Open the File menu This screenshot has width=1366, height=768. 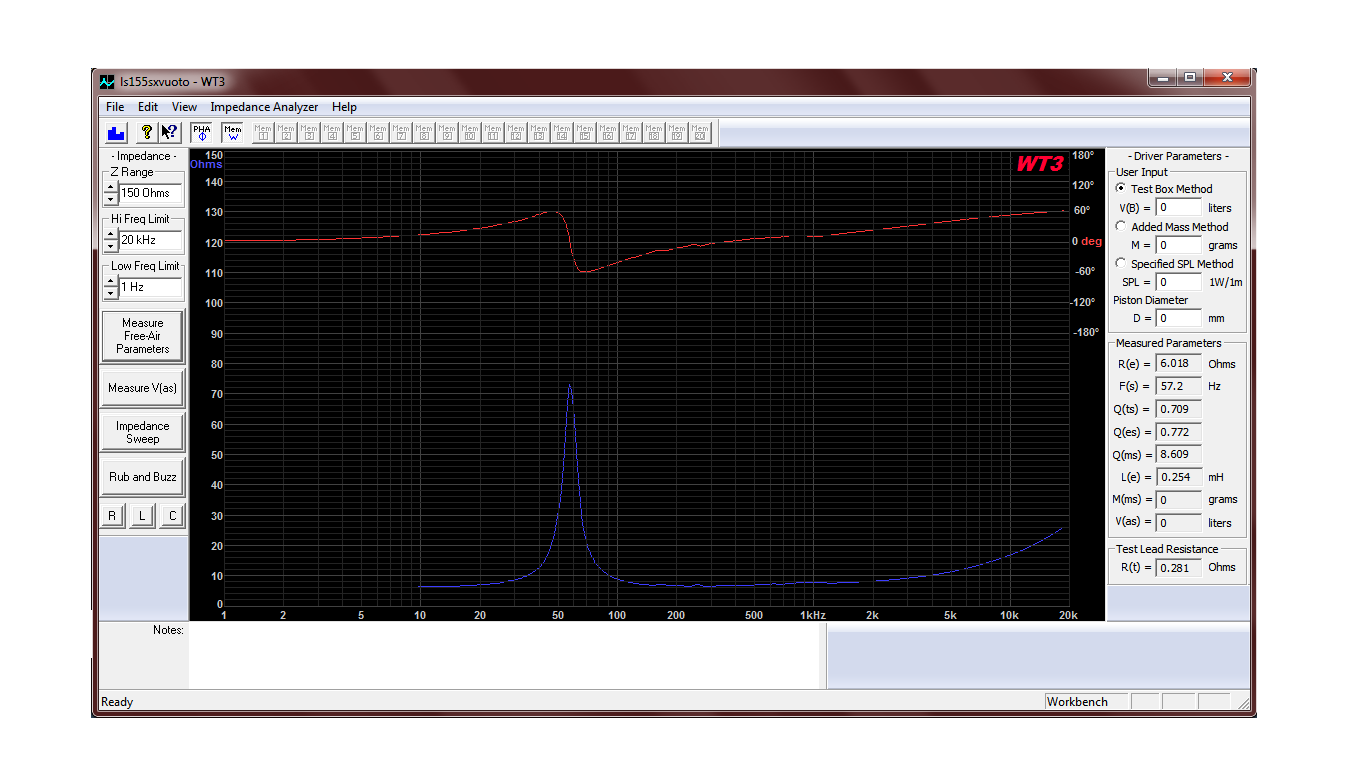[115, 107]
